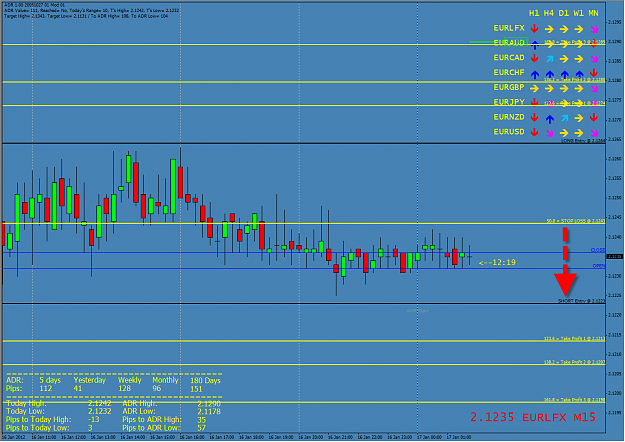The image size is (625, 442).
Task: Click the EURJPY pair label
Action: (x=509, y=102)
